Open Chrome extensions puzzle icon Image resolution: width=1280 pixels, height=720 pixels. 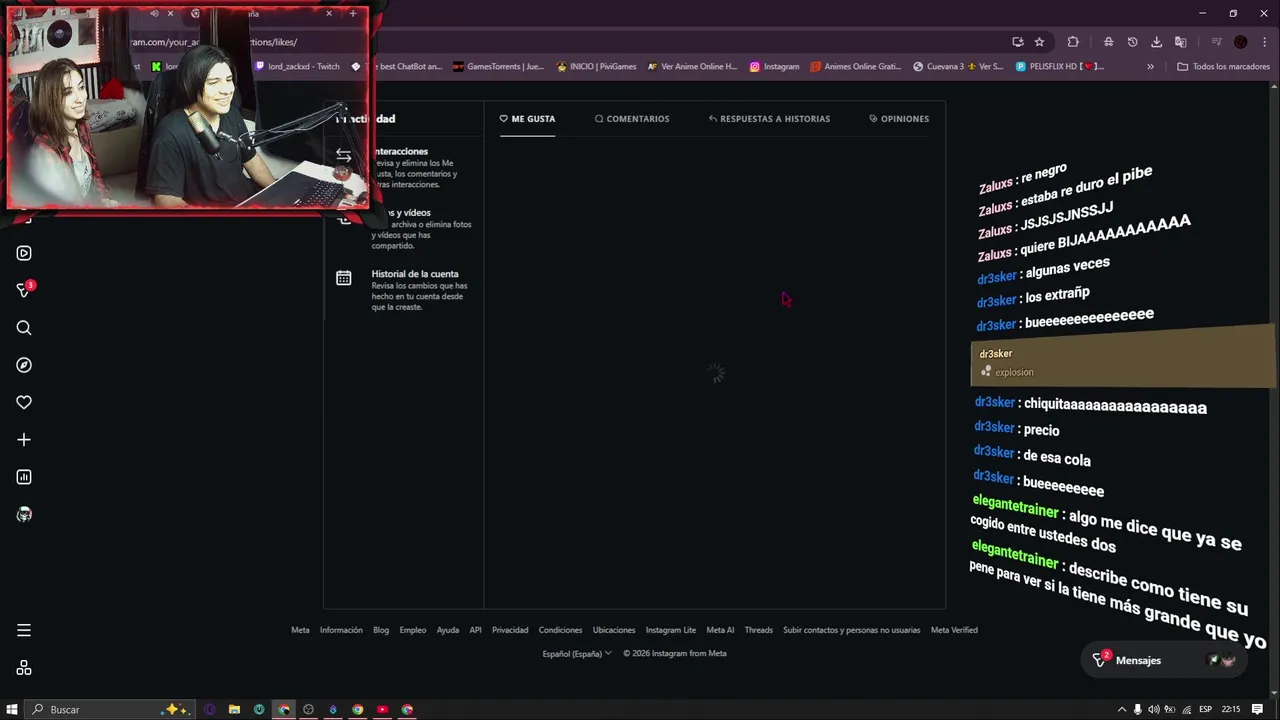(1073, 42)
